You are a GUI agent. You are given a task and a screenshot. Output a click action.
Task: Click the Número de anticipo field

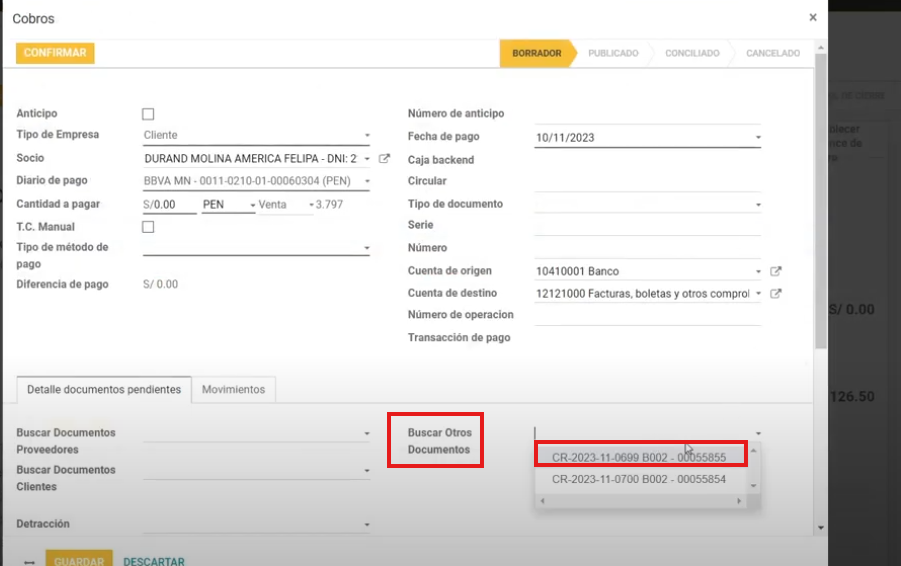(x=648, y=115)
